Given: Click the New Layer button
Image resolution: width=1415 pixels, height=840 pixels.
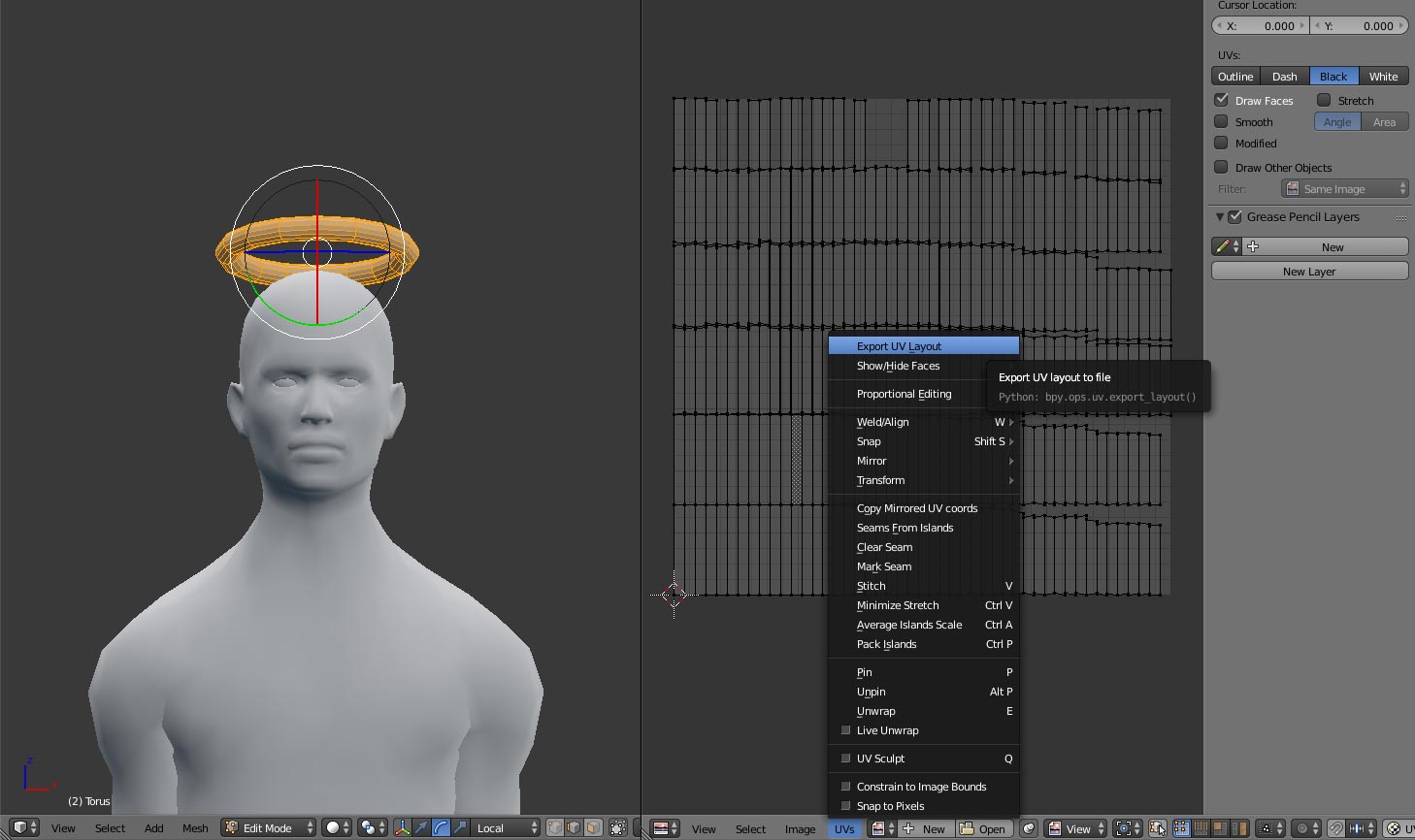Looking at the screenshot, I should pos(1309,272).
